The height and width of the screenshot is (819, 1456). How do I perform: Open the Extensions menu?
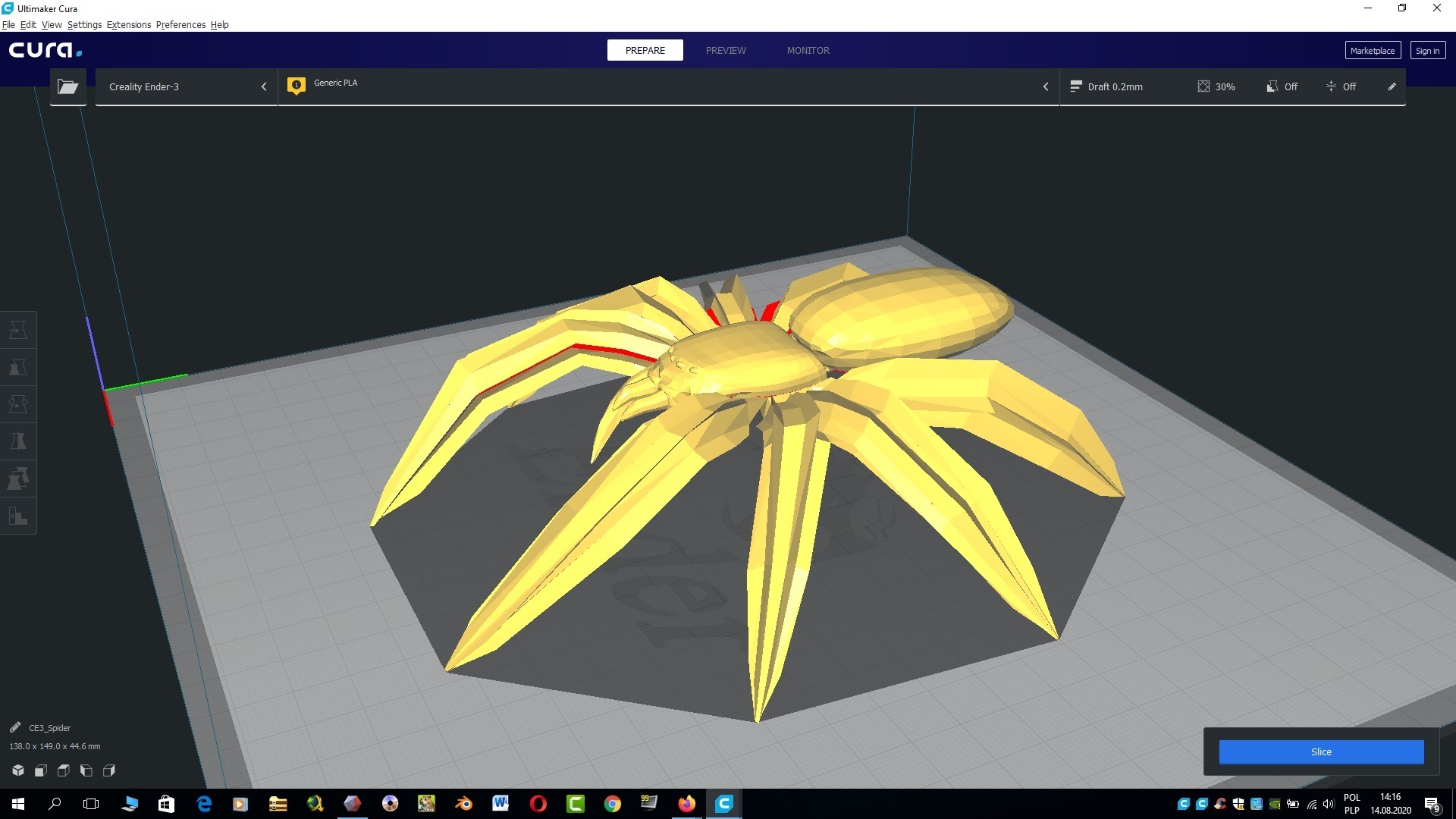128,24
